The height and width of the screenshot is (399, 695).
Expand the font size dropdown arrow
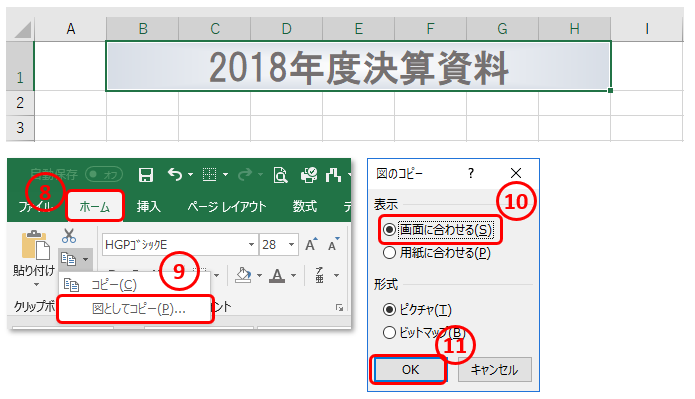[x=292, y=245]
